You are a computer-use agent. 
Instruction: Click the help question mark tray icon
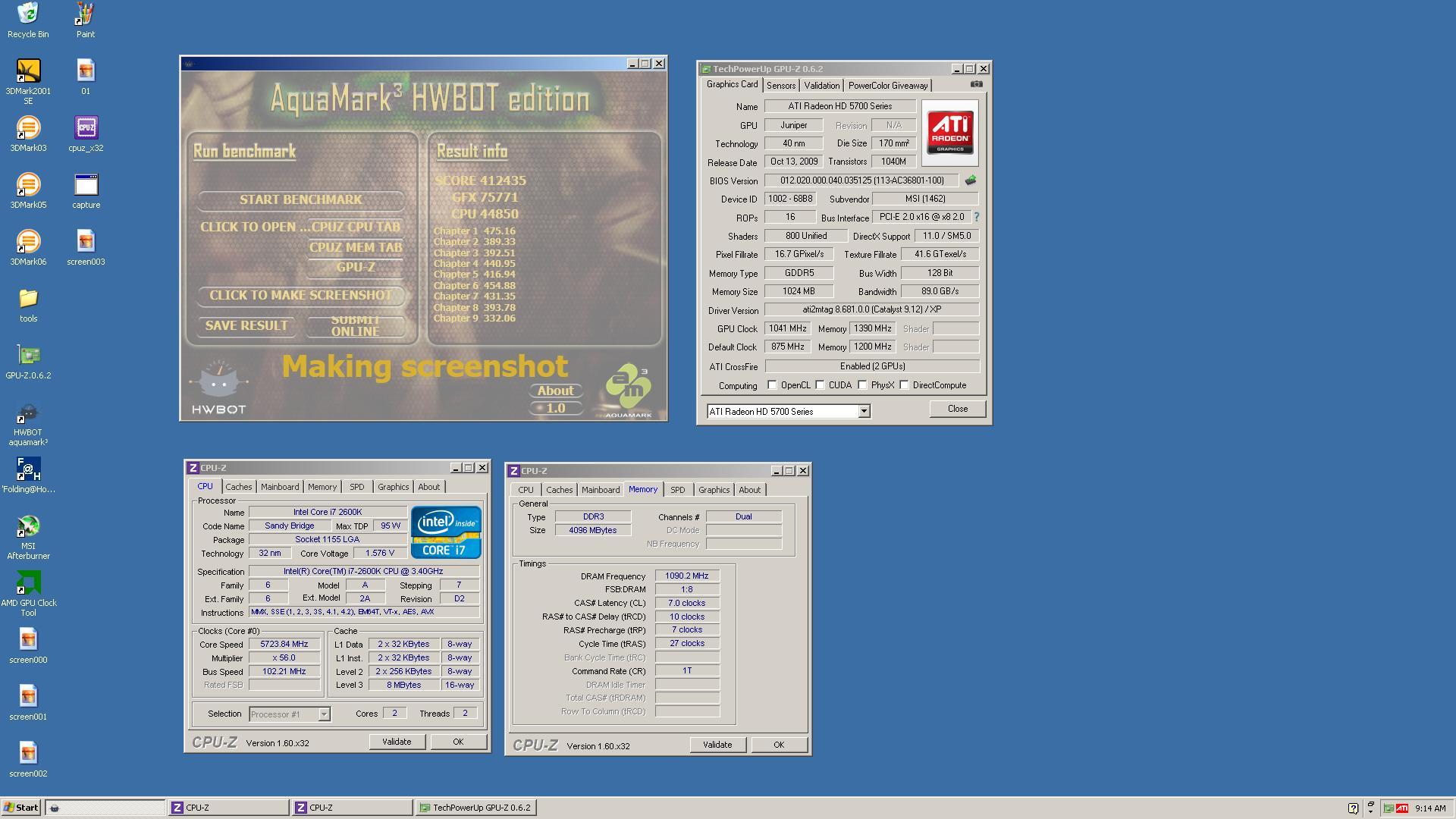coord(1353,808)
